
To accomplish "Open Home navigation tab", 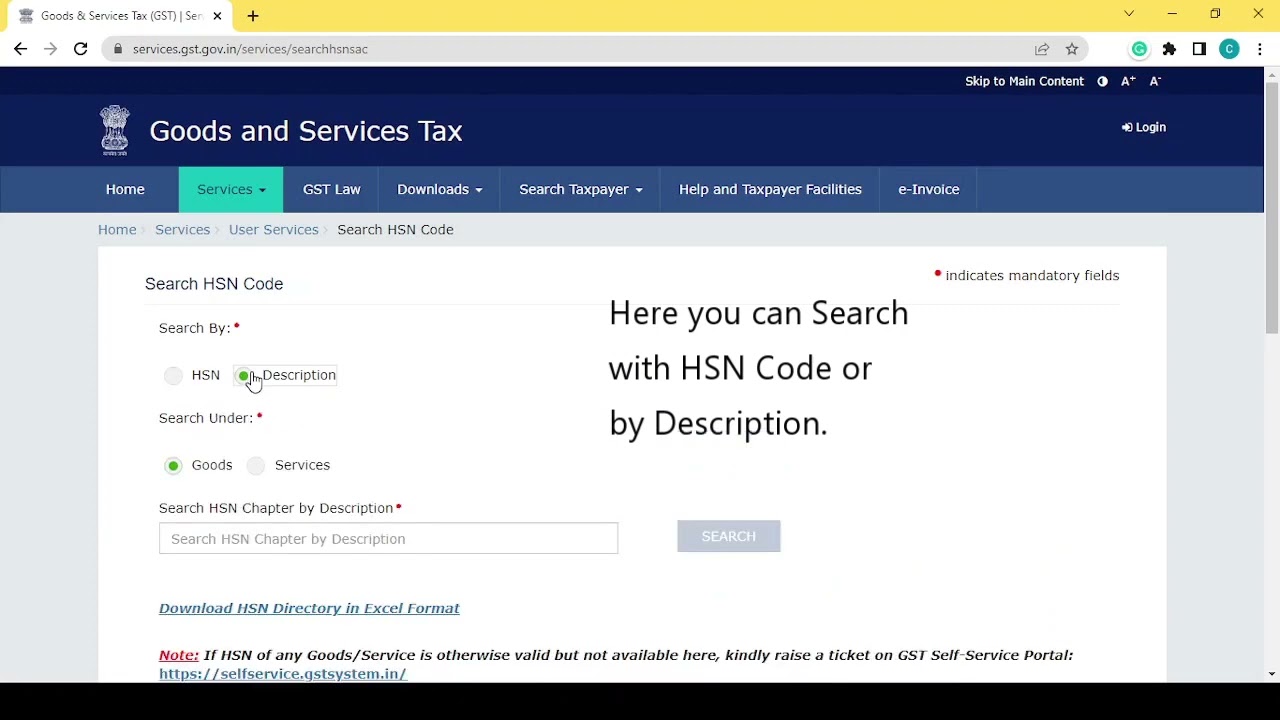I will tap(125, 189).
